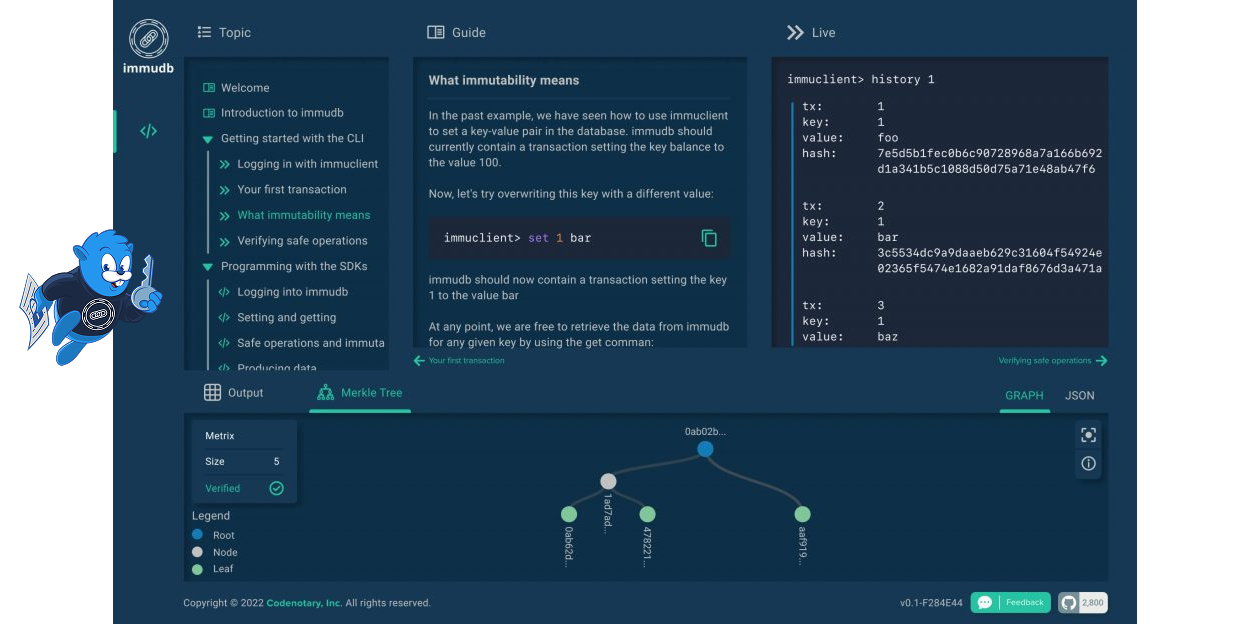Open the GitHub repository star badge

coord(1083,602)
